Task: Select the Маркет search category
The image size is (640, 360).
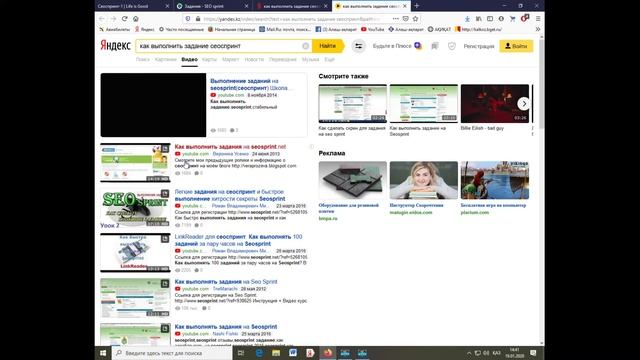Action: (x=231, y=60)
